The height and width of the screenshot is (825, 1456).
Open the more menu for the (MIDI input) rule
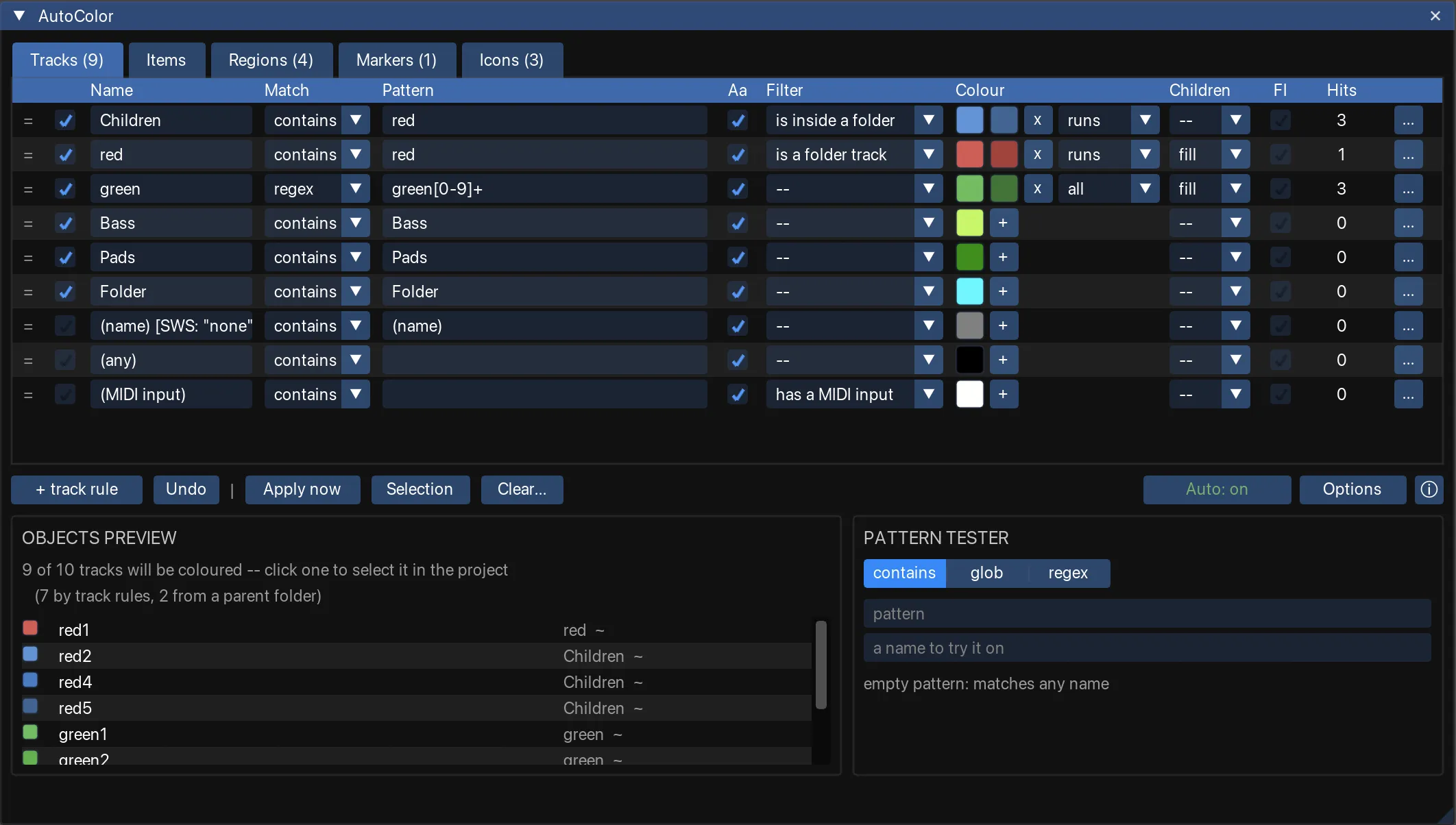point(1408,395)
